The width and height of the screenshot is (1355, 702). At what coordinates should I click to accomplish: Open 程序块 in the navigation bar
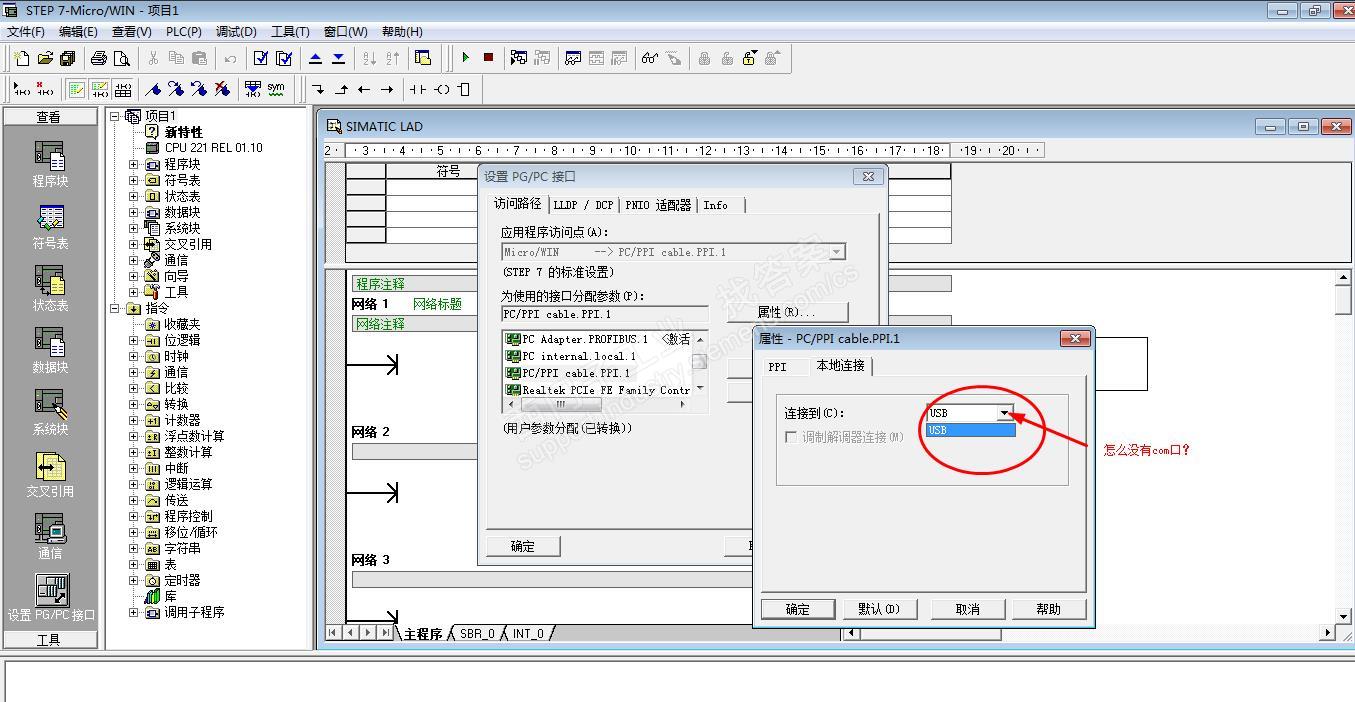pyautogui.click(x=50, y=165)
